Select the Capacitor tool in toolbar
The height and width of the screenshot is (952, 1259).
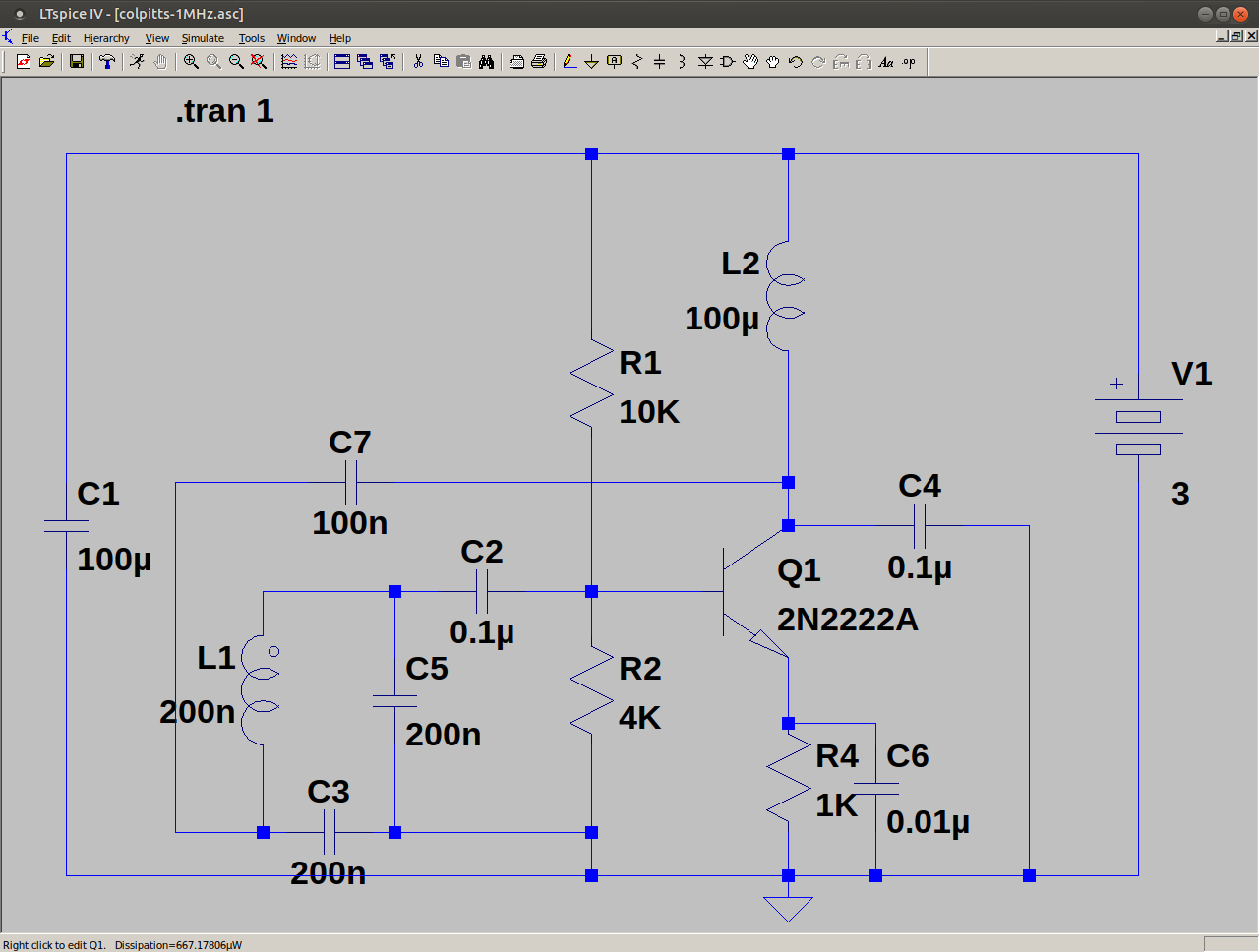click(x=660, y=61)
